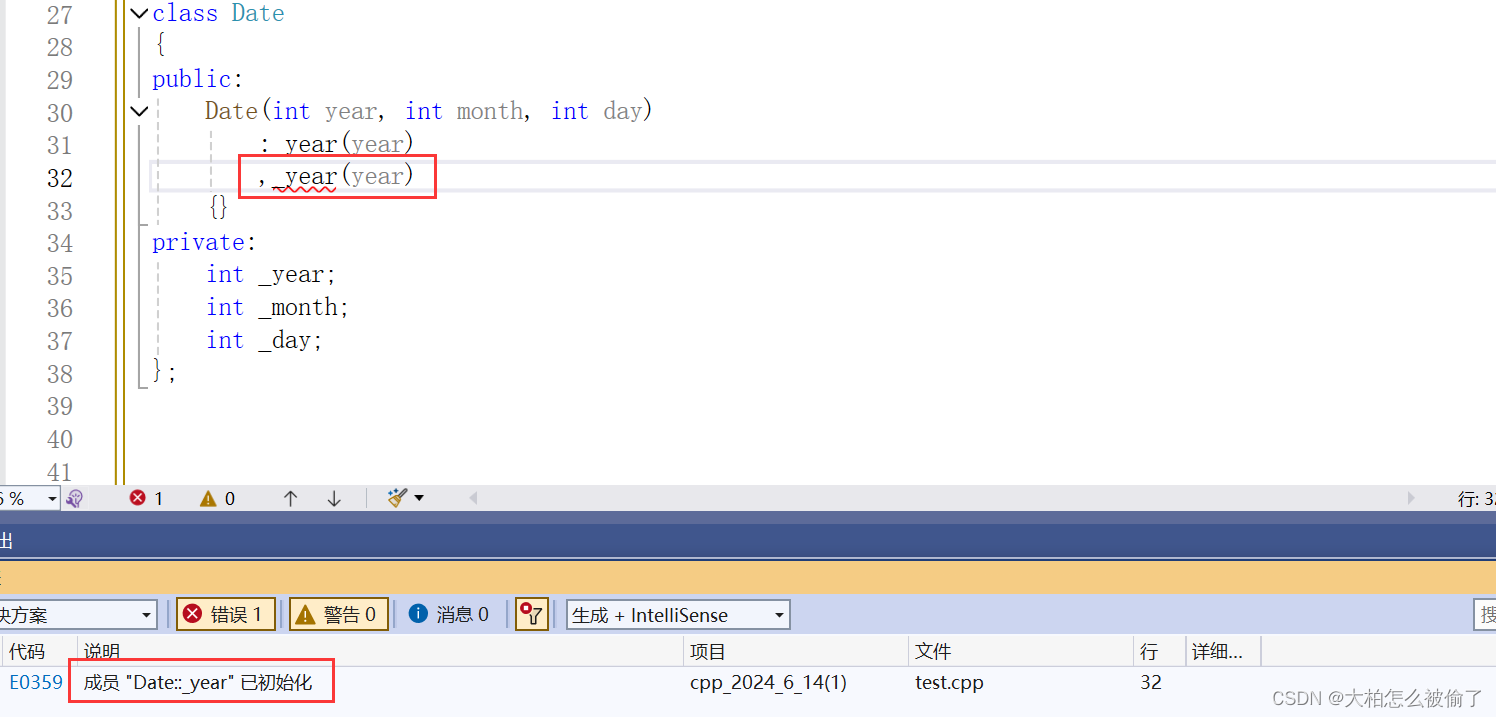Collapse the class Date code block
Viewport: 1496px width, 717px height.
pos(139,14)
